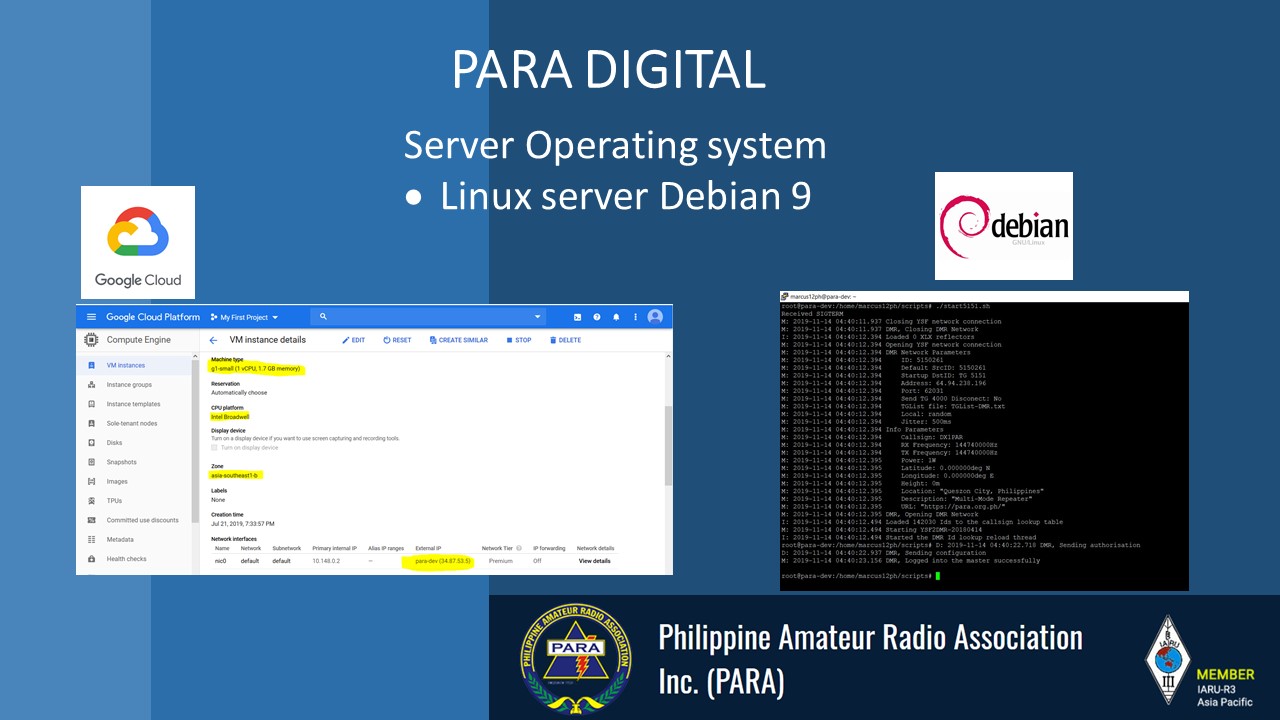Viewport: 1280px width, 720px height.
Task: Click the STOP button
Action: (519, 340)
